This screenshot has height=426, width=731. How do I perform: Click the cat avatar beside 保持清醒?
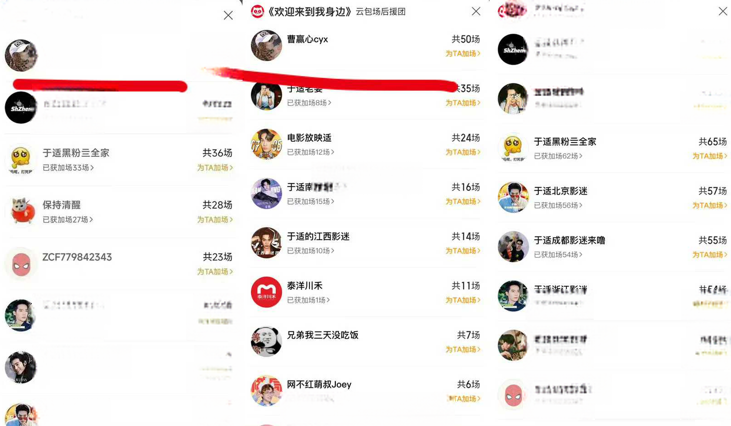click(21, 211)
